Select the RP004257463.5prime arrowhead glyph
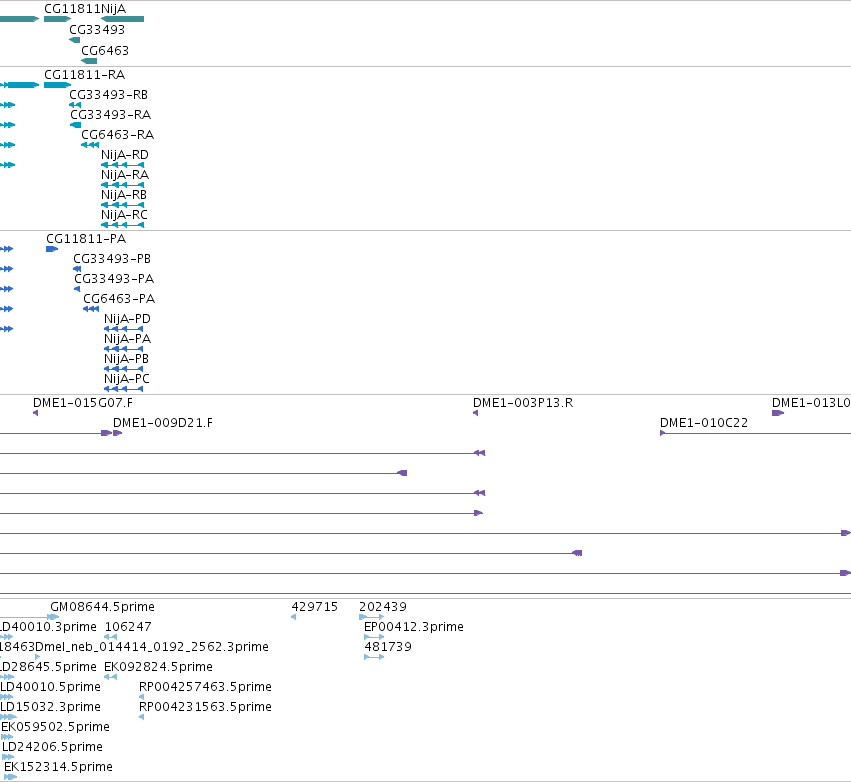Image resolution: width=851 pixels, height=782 pixels. point(142,697)
